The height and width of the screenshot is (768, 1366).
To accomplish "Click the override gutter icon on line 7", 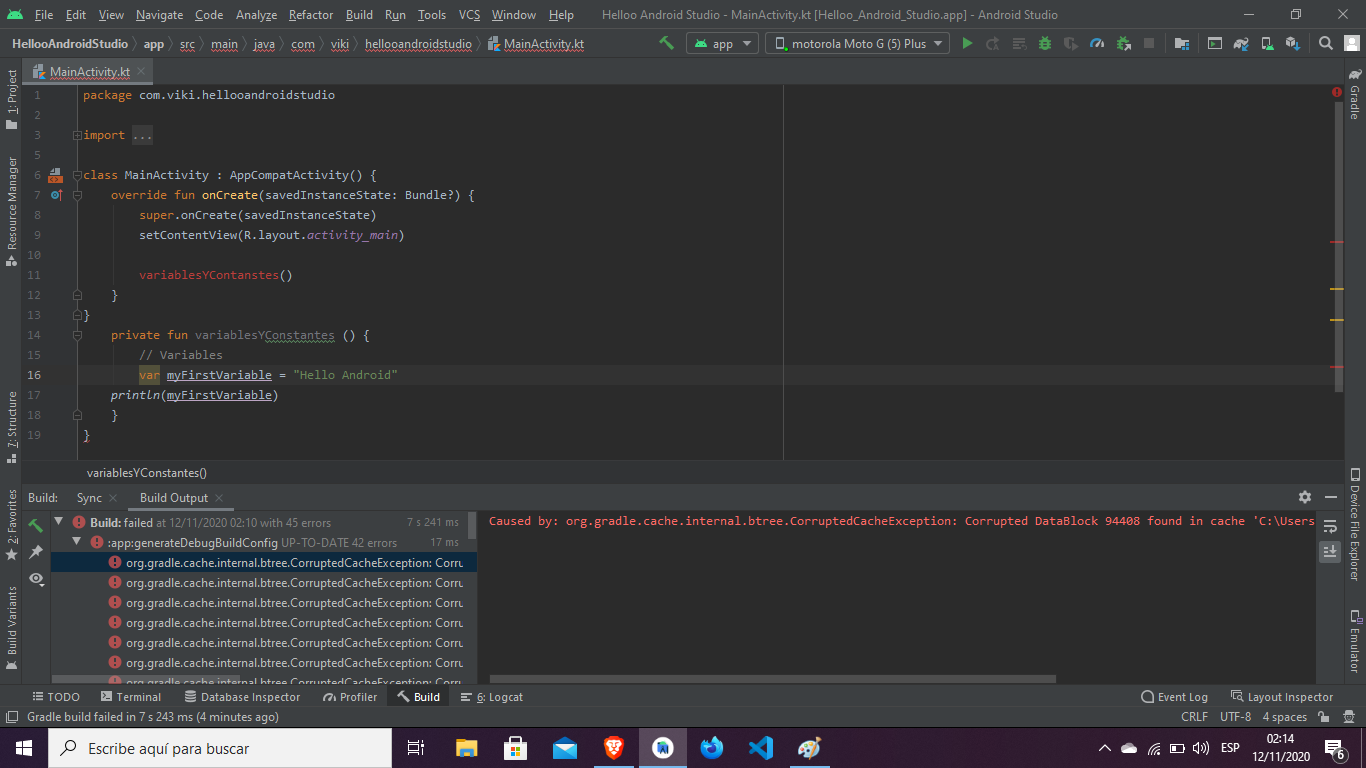I will click(56, 195).
